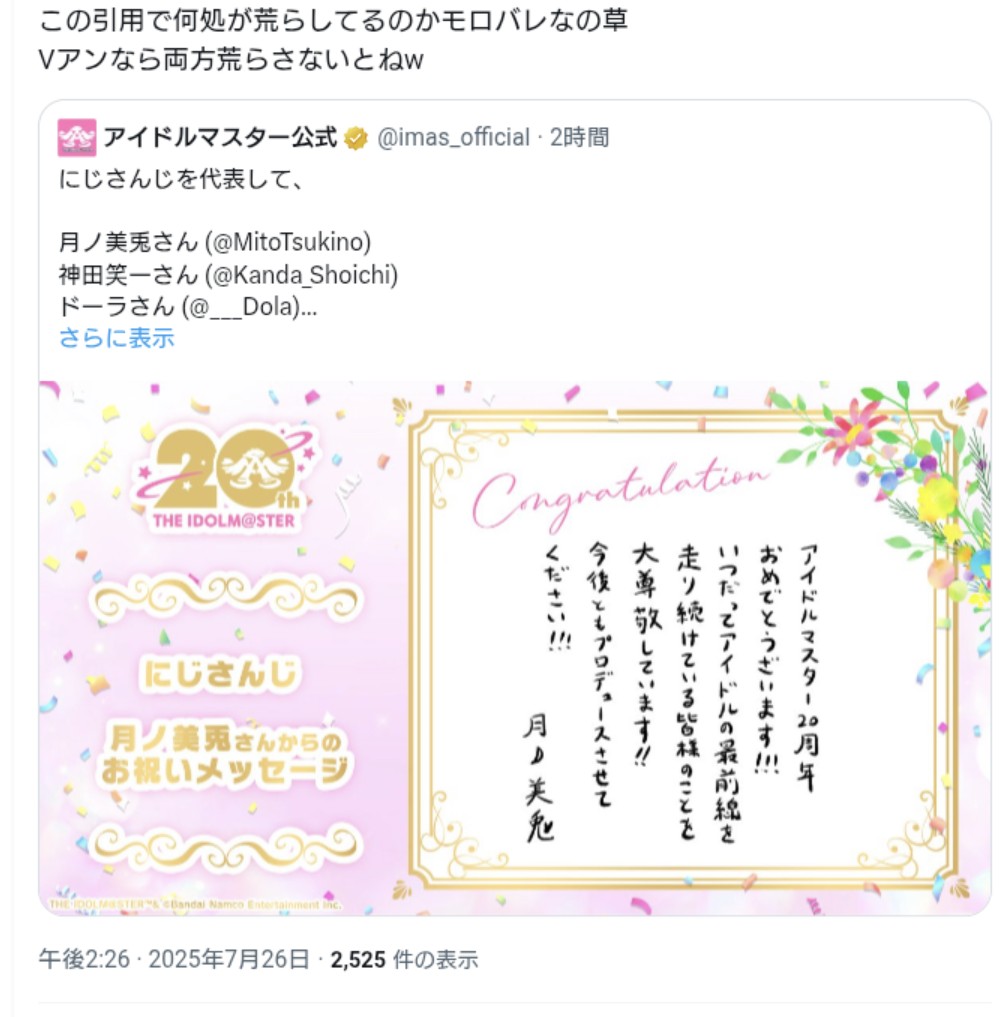The height and width of the screenshot is (1017, 1003).
Task: Open the @Kanda_Shoichi mention
Action: click(x=301, y=274)
